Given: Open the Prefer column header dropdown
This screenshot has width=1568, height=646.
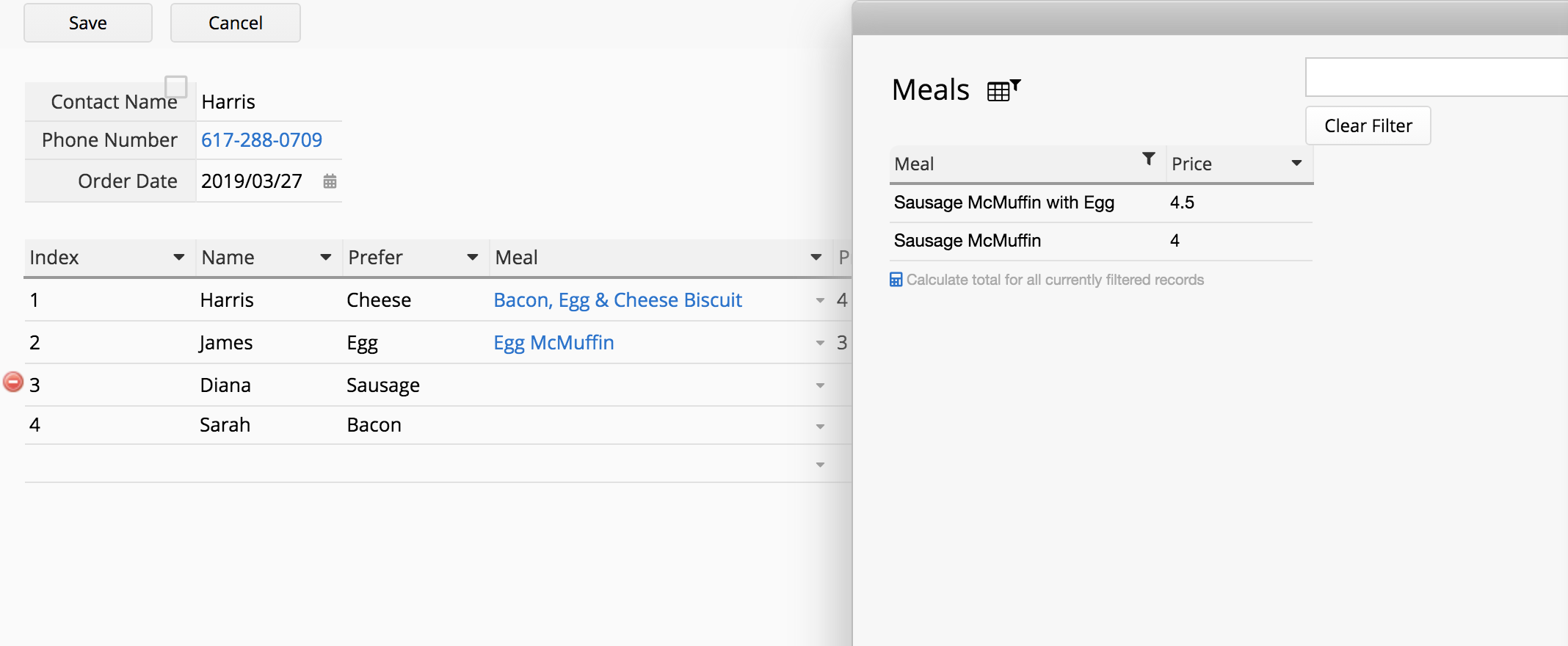Looking at the screenshot, I should 473,258.
